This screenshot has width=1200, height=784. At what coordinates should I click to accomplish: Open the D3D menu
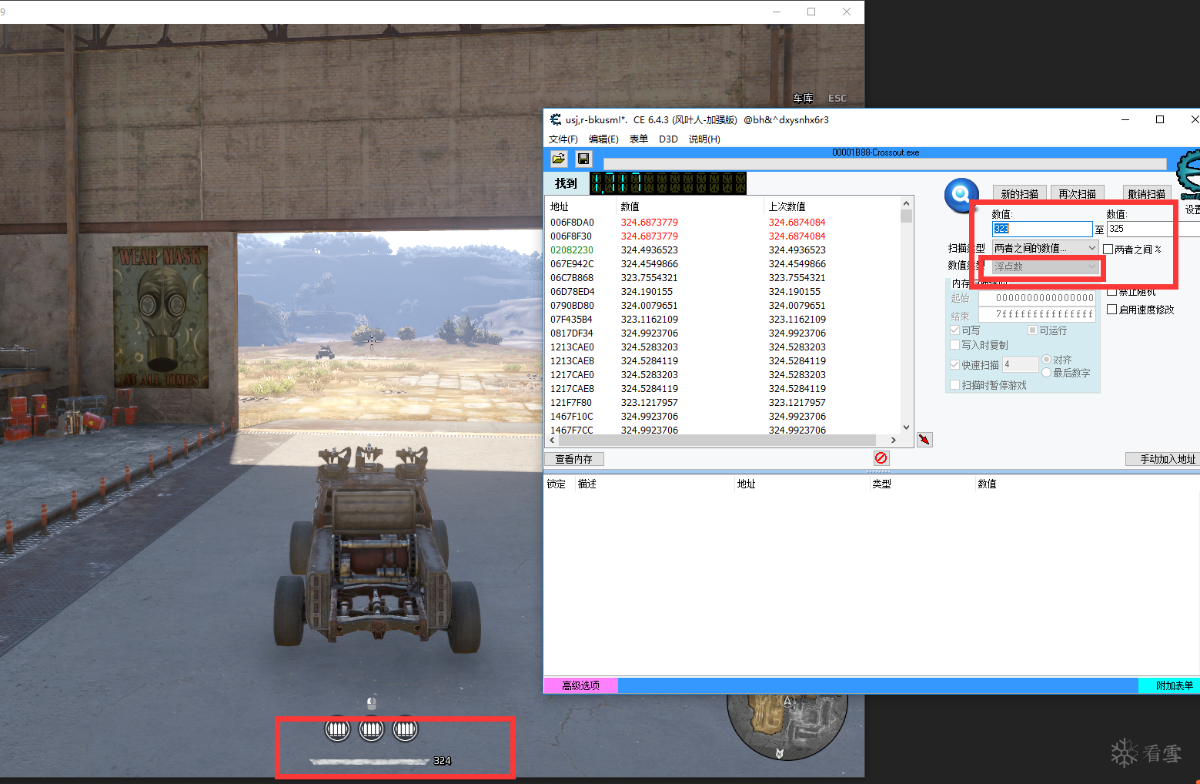pyautogui.click(x=668, y=139)
